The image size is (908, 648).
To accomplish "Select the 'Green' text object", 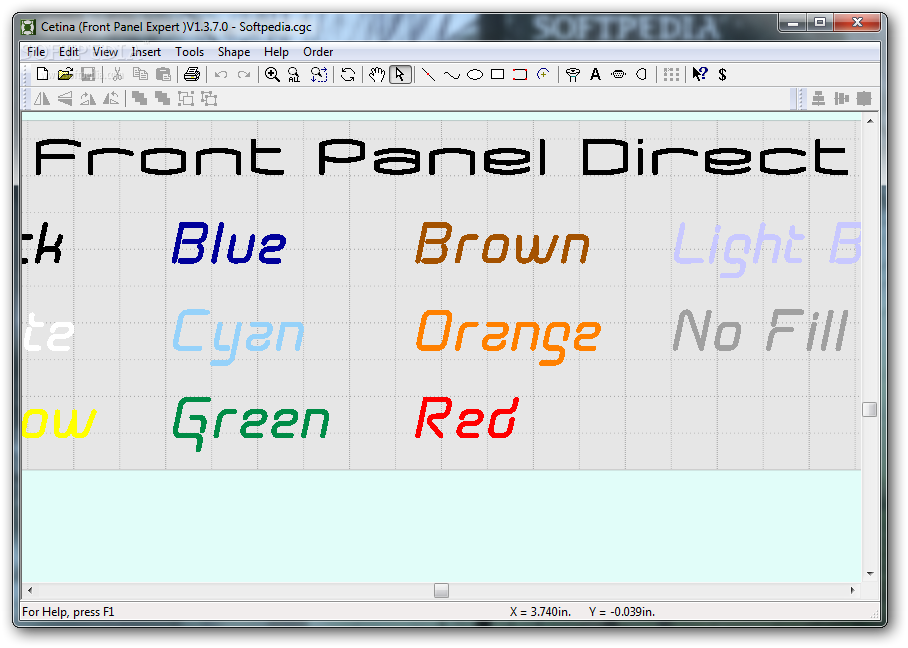I will 251,423.
